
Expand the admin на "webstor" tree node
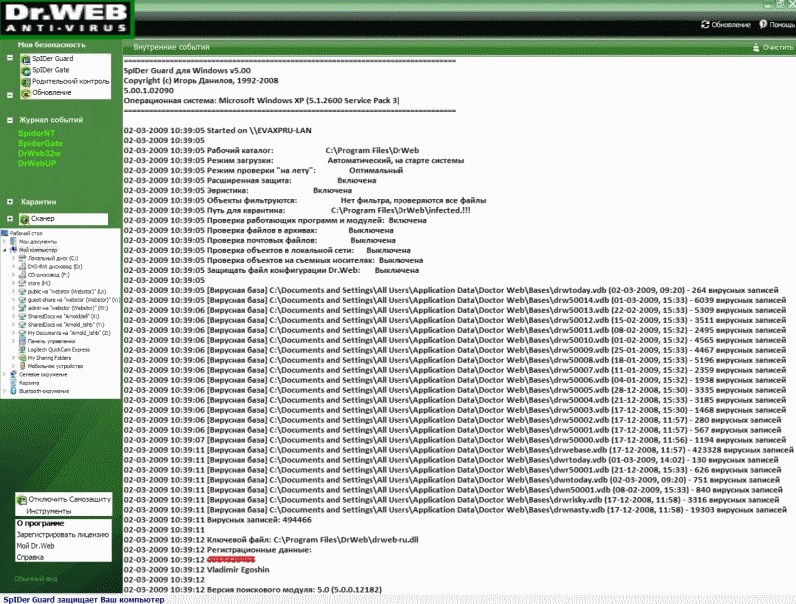tap(14, 308)
